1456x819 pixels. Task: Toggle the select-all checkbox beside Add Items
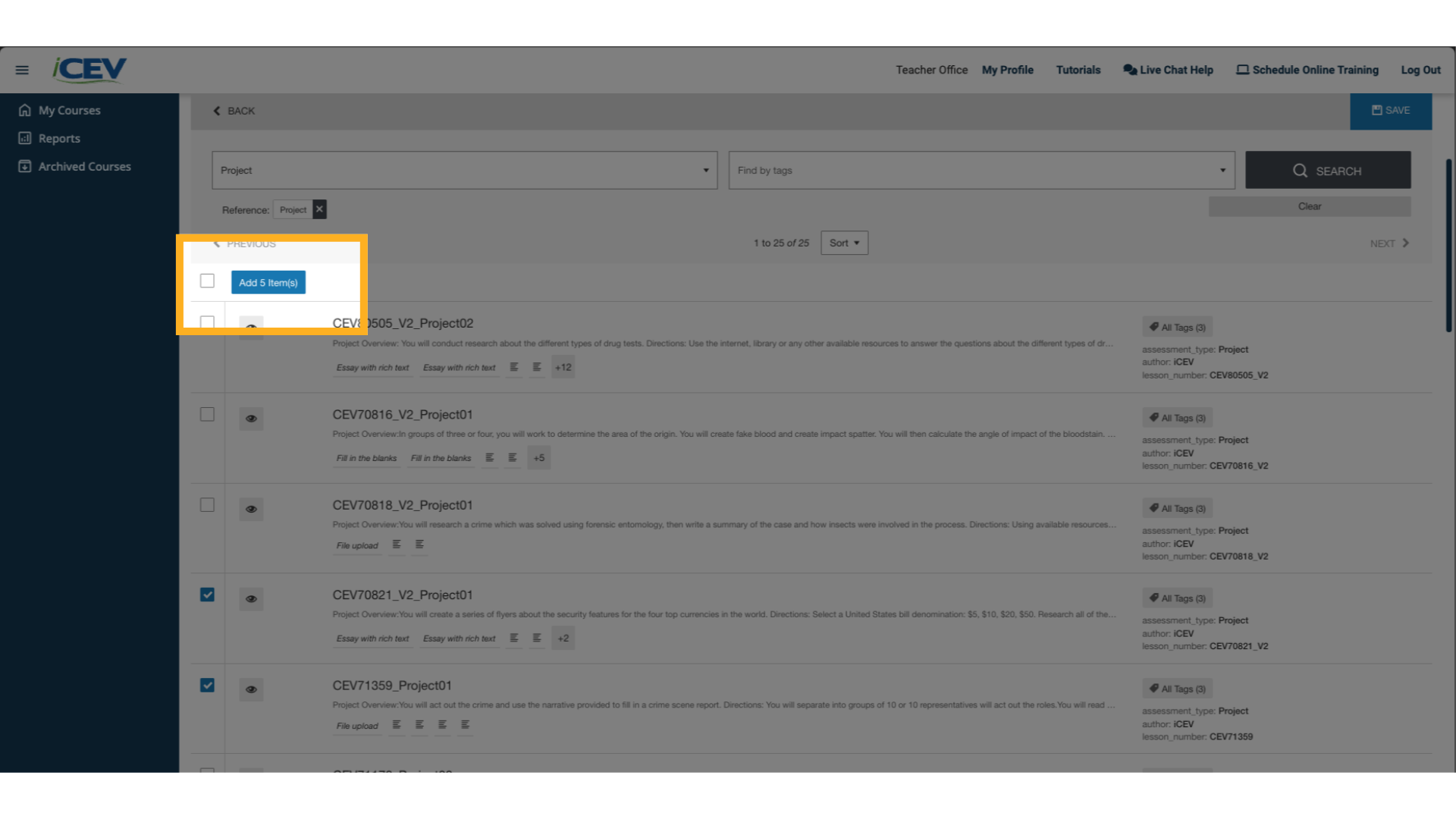(207, 281)
